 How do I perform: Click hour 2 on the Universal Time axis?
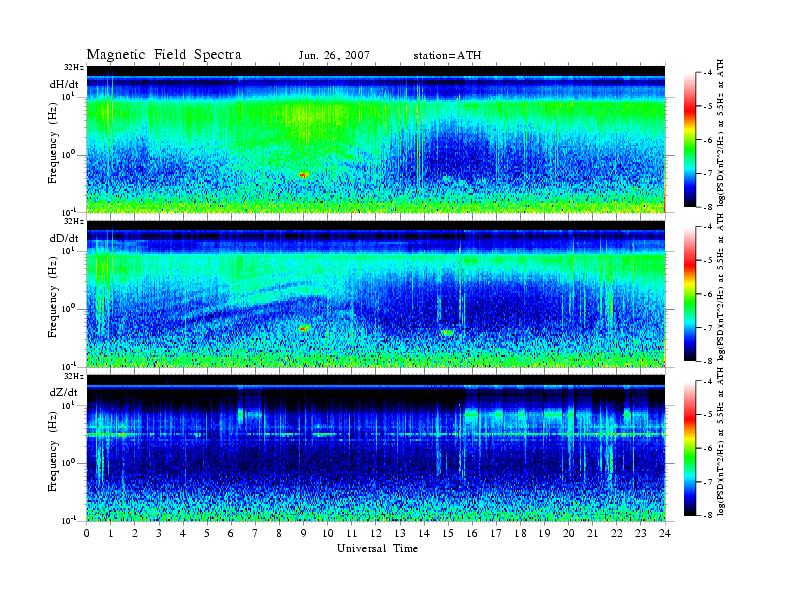[x=135, y=533]
